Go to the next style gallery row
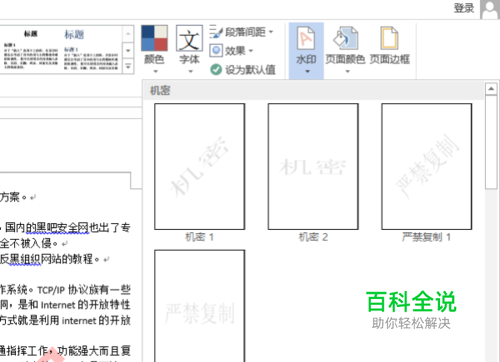The width and height of the screenshot is (500, 362). [x=128, y=51]
